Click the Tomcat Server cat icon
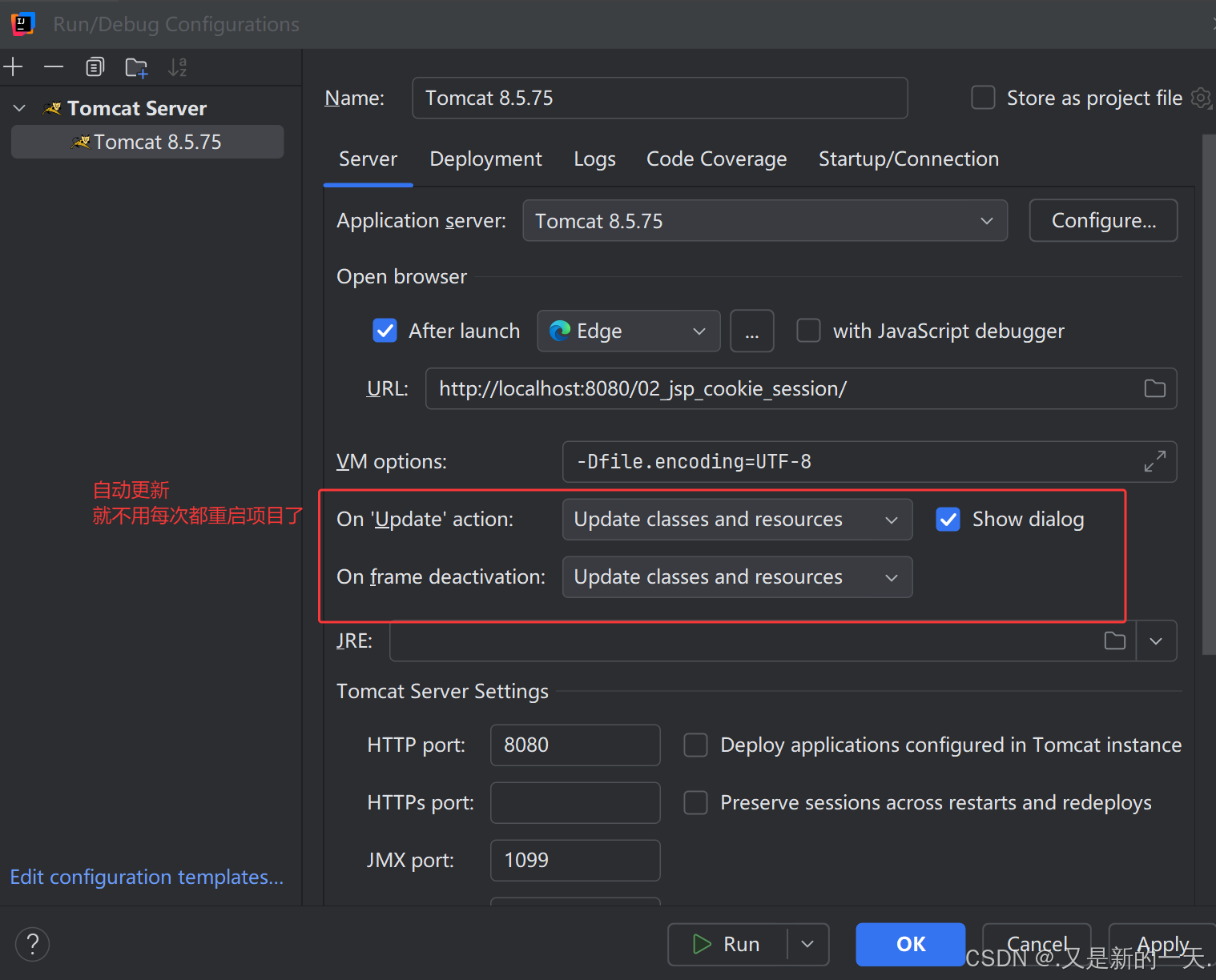This screenshot has height=980, width=1216. tap(53, 108)
